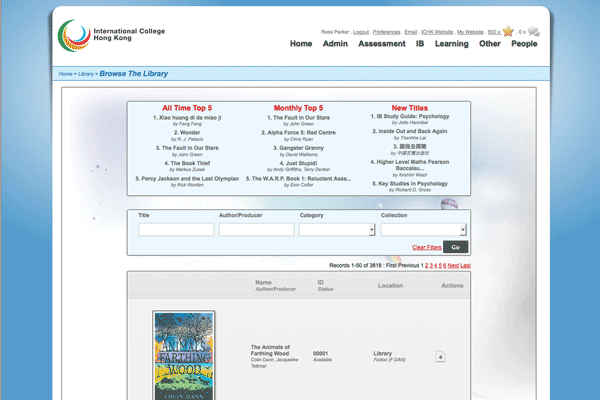Open the Animals of Farthing Wood cover thumbnail
The height and width of the screenshot is (400, 600).
click(x=183, y=355)
